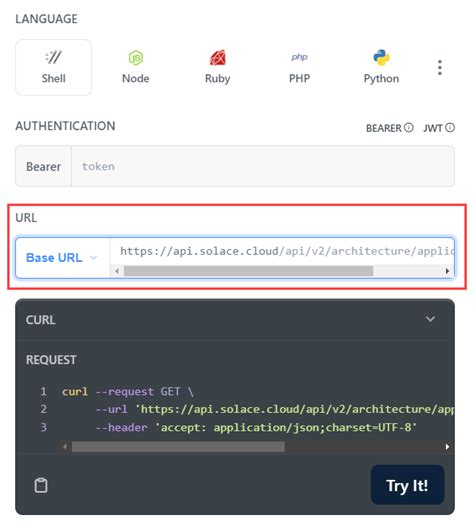
Task: Click the JWT info icon
Action: pos(450,128)
